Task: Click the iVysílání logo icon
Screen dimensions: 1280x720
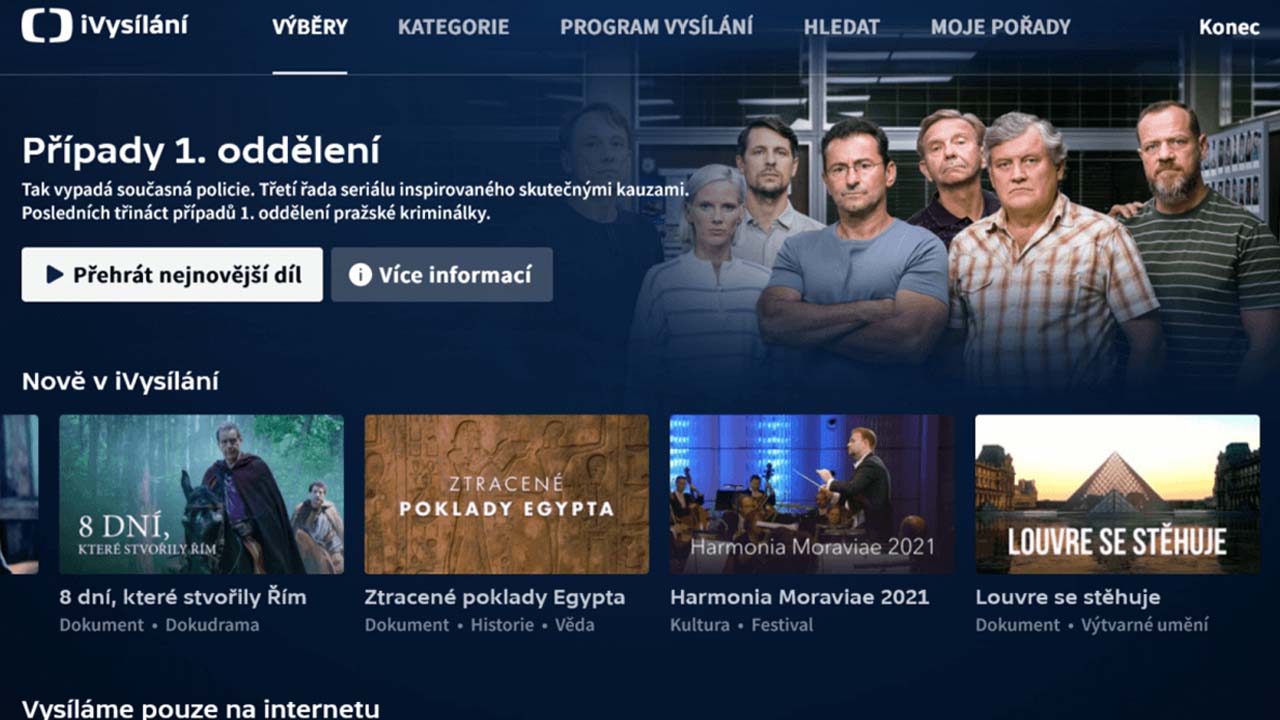Action: [47, 26]
